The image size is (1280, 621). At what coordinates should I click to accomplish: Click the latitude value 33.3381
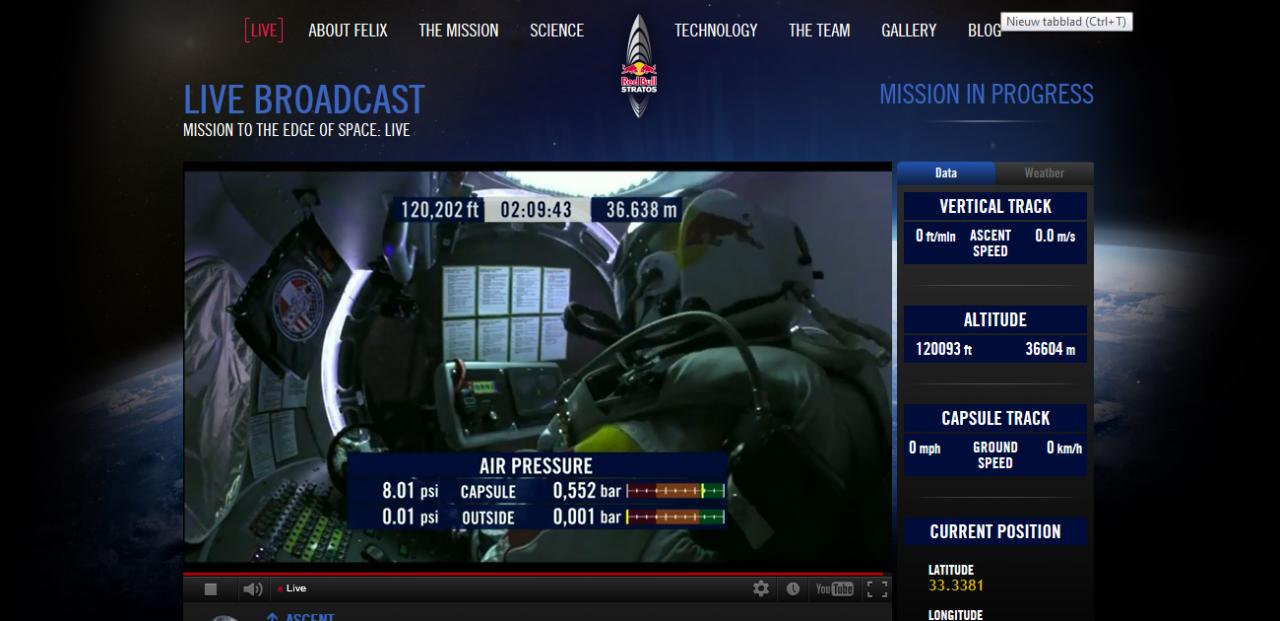[956, 585]
